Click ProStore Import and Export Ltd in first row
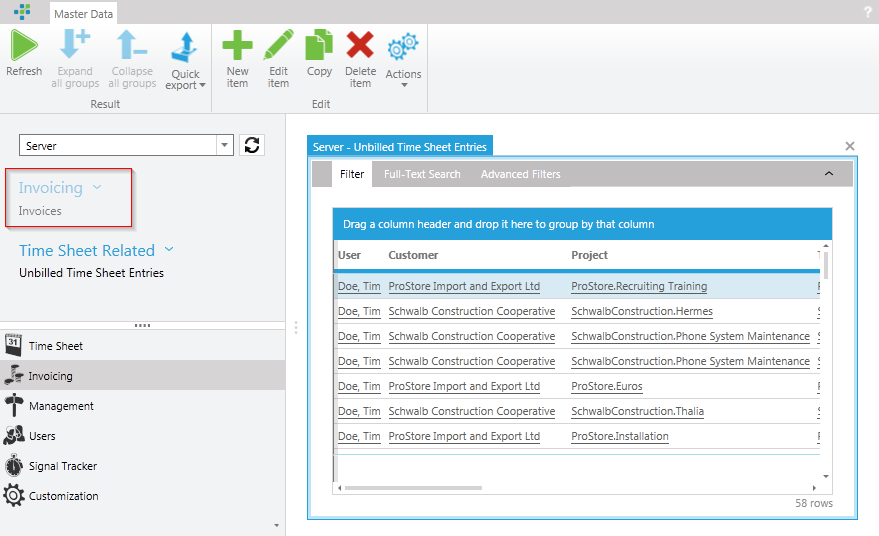Image resolution: width=879 pixels, height=536 pixels. [x=464, y=286]
